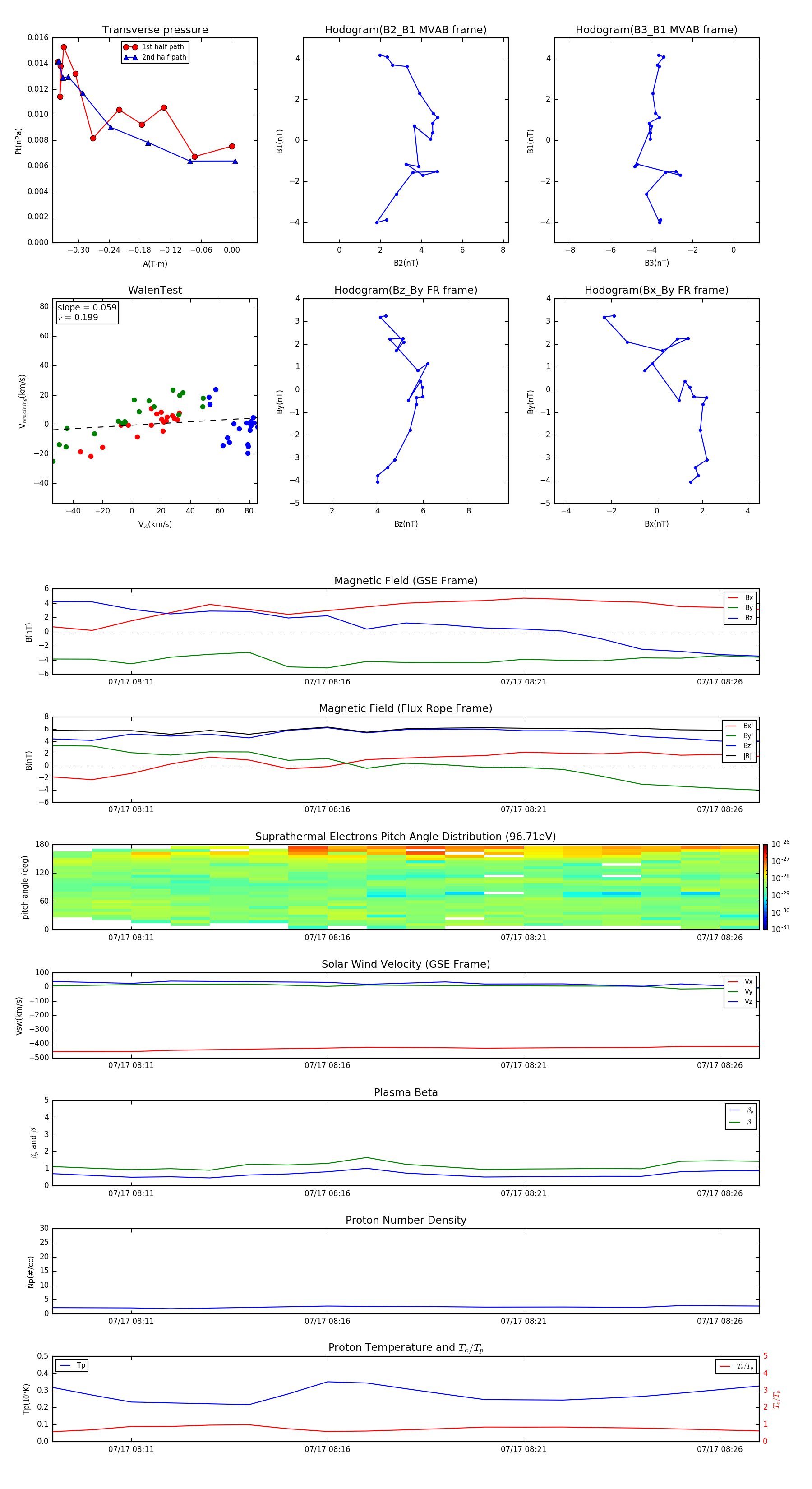This screenshot has width=812, height=1489.
Task: Click the "B3(nT)" x-axis label
Action: pyautogui.click(x=656, y=263)
